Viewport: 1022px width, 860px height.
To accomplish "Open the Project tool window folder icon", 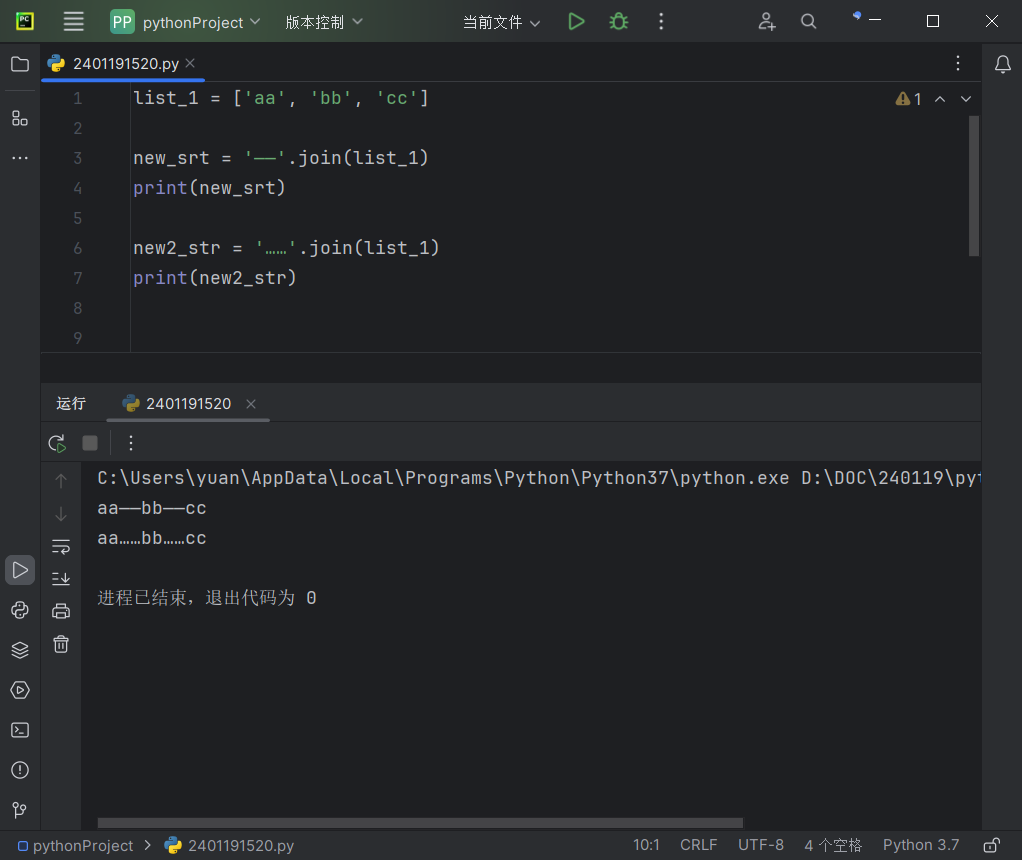I will coord(20,64).
